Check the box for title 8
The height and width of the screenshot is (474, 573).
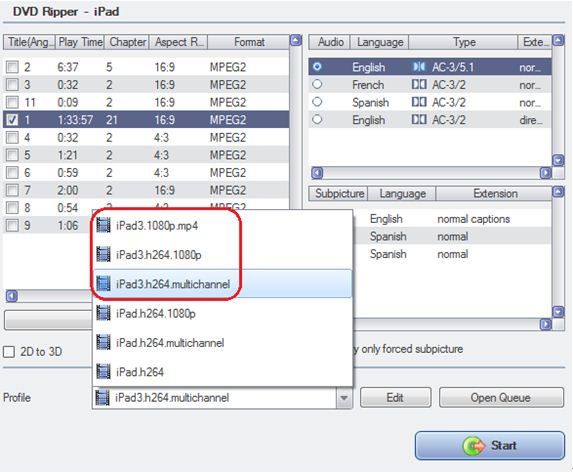click(12, 208)
